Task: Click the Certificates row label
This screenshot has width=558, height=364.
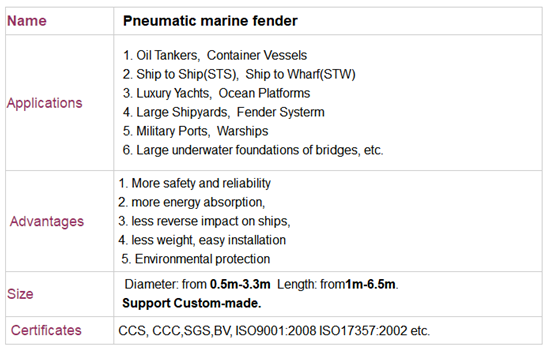Action: [46, 330]
